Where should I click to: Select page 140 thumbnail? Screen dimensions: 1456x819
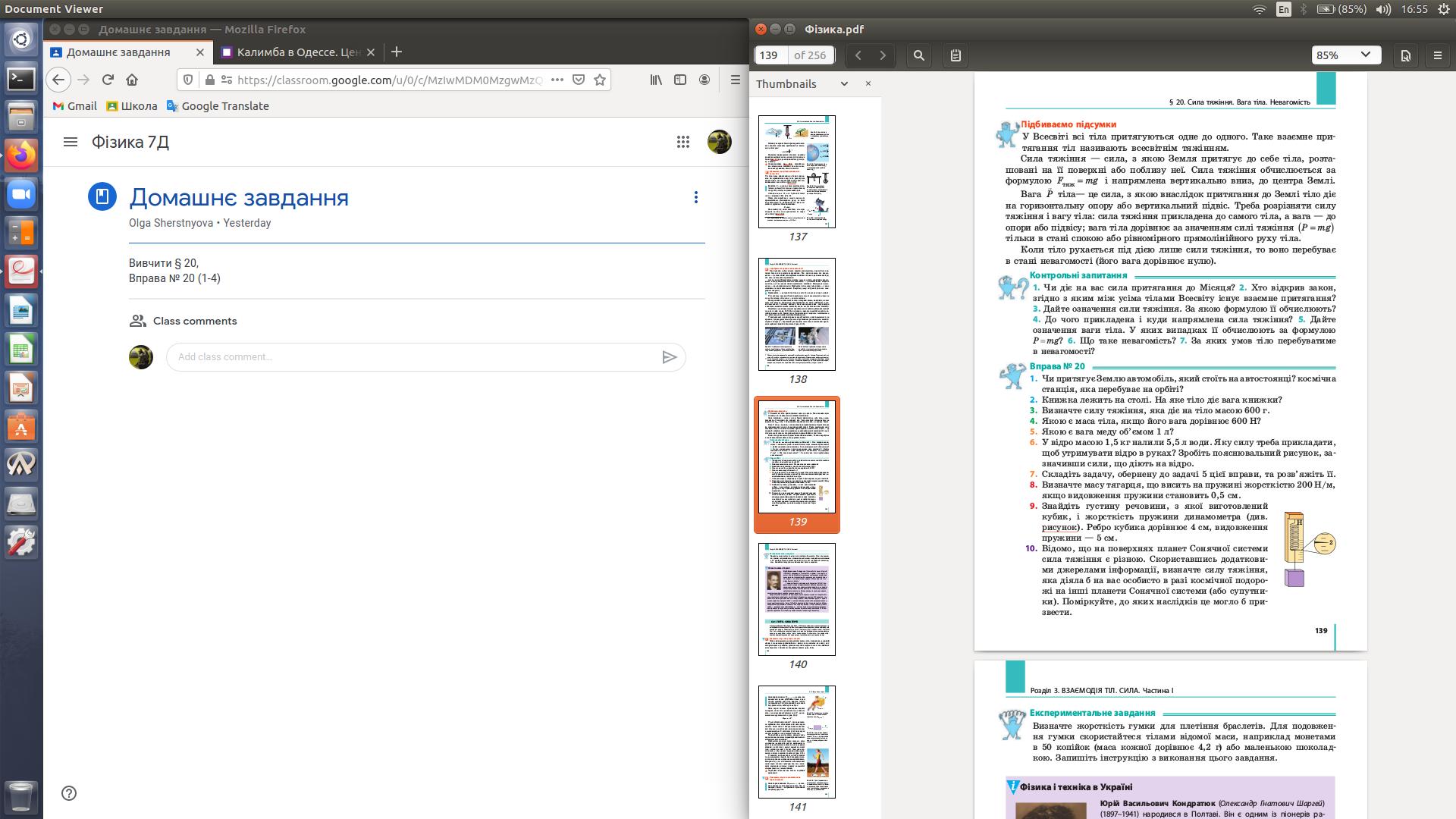coord(796,599)
